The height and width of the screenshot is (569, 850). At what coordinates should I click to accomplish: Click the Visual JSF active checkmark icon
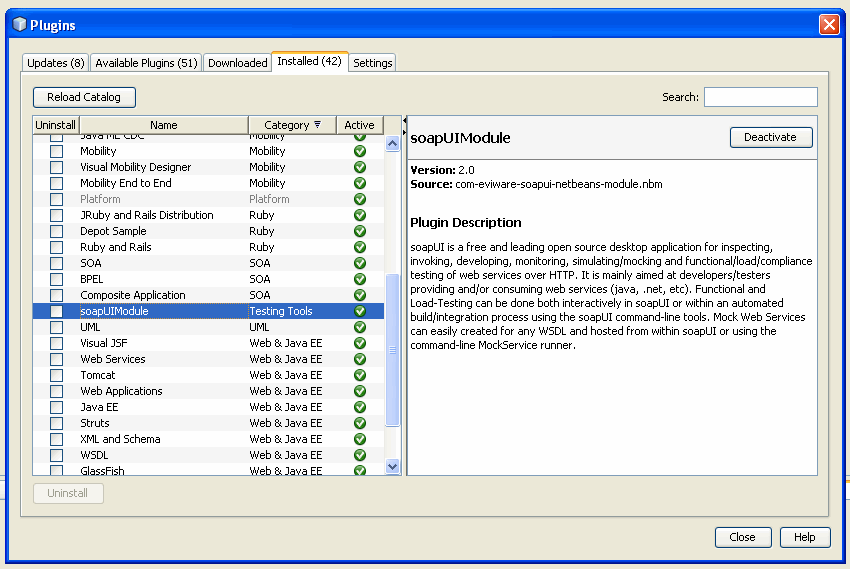point(359,343)
